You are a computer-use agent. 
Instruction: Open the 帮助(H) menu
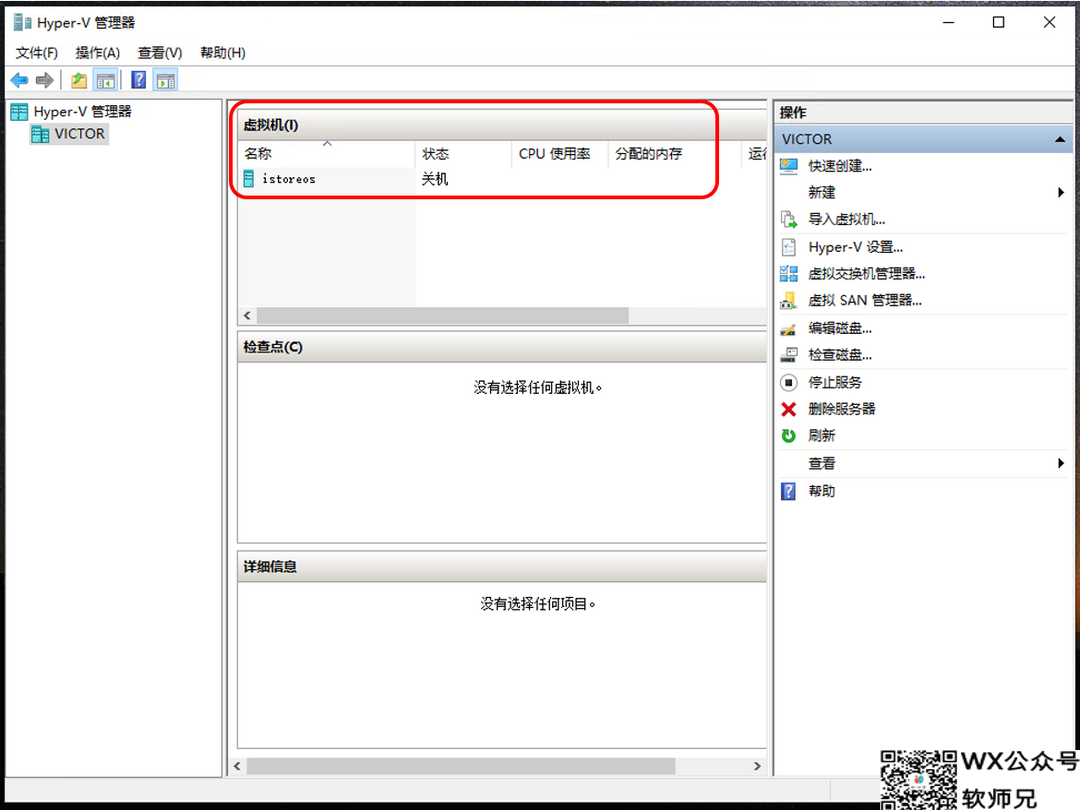coord(222,53)
